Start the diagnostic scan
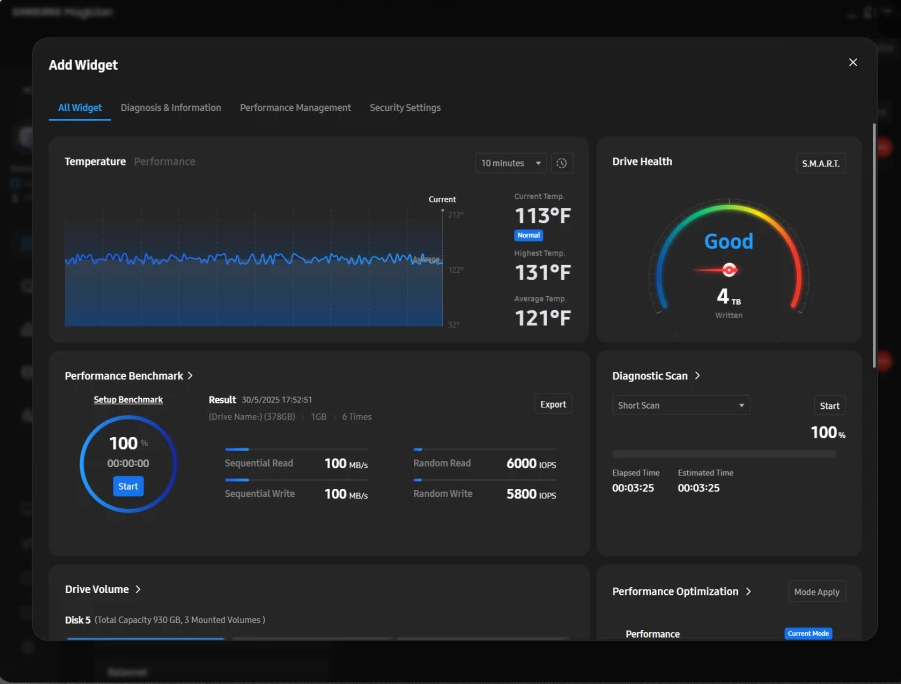This screenshot has width=901, height=684. point(829,405)
